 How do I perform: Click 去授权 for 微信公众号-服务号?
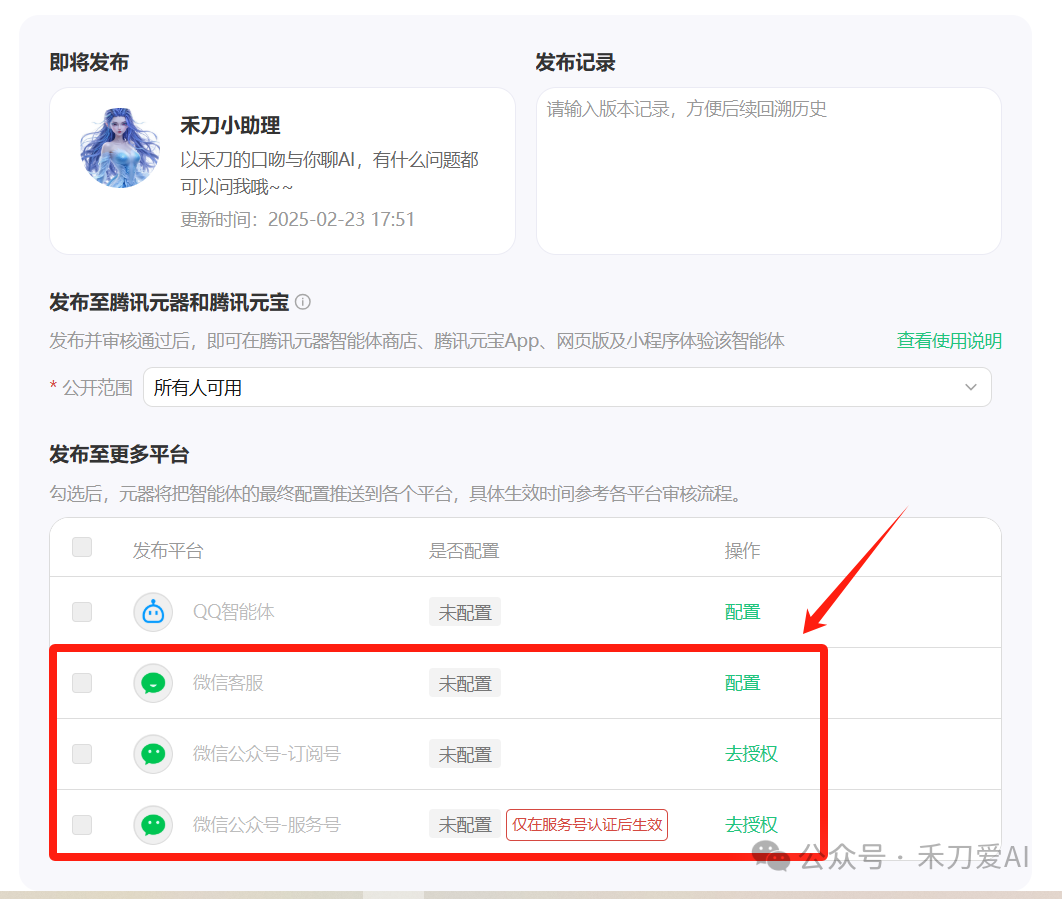751,824
